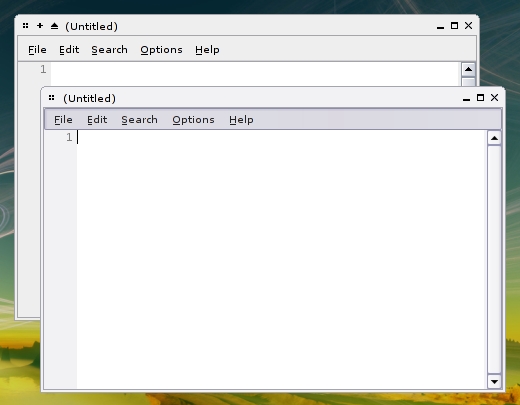This screenshot has height=405, width=520.
Task: Open Options menu in back window
Action: tap(161, 50)
